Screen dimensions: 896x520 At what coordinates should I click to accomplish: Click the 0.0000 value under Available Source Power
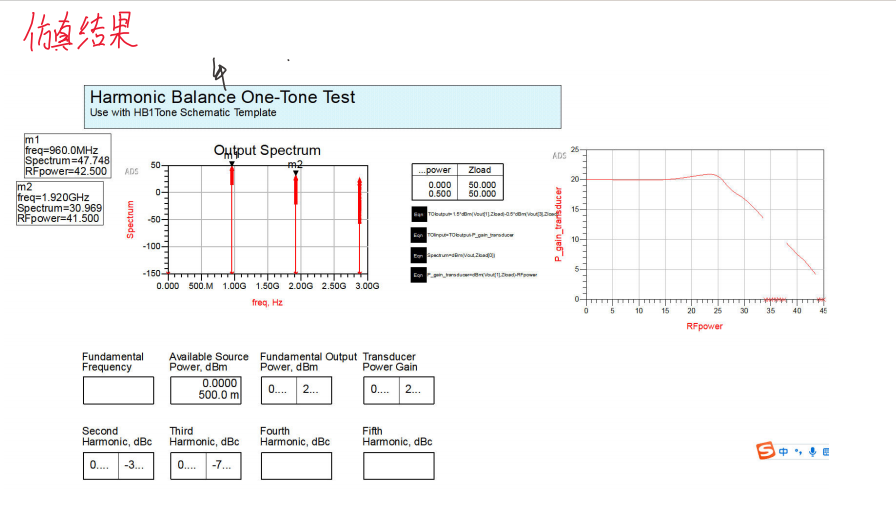[219, 383]
